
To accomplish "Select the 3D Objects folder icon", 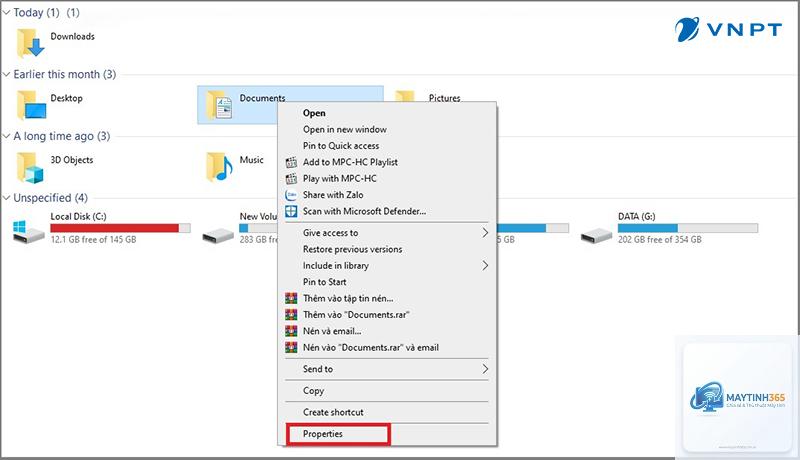I will 30,167.
